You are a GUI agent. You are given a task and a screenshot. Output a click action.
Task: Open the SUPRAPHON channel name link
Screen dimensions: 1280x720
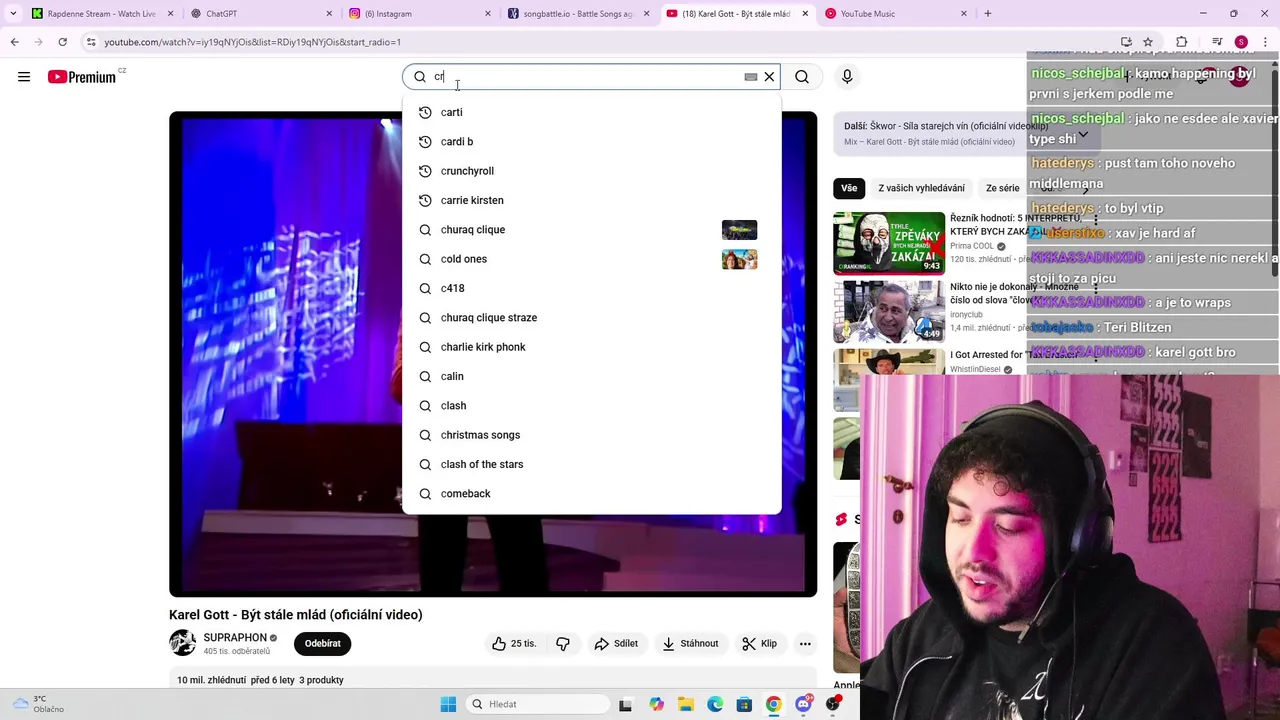235,637
